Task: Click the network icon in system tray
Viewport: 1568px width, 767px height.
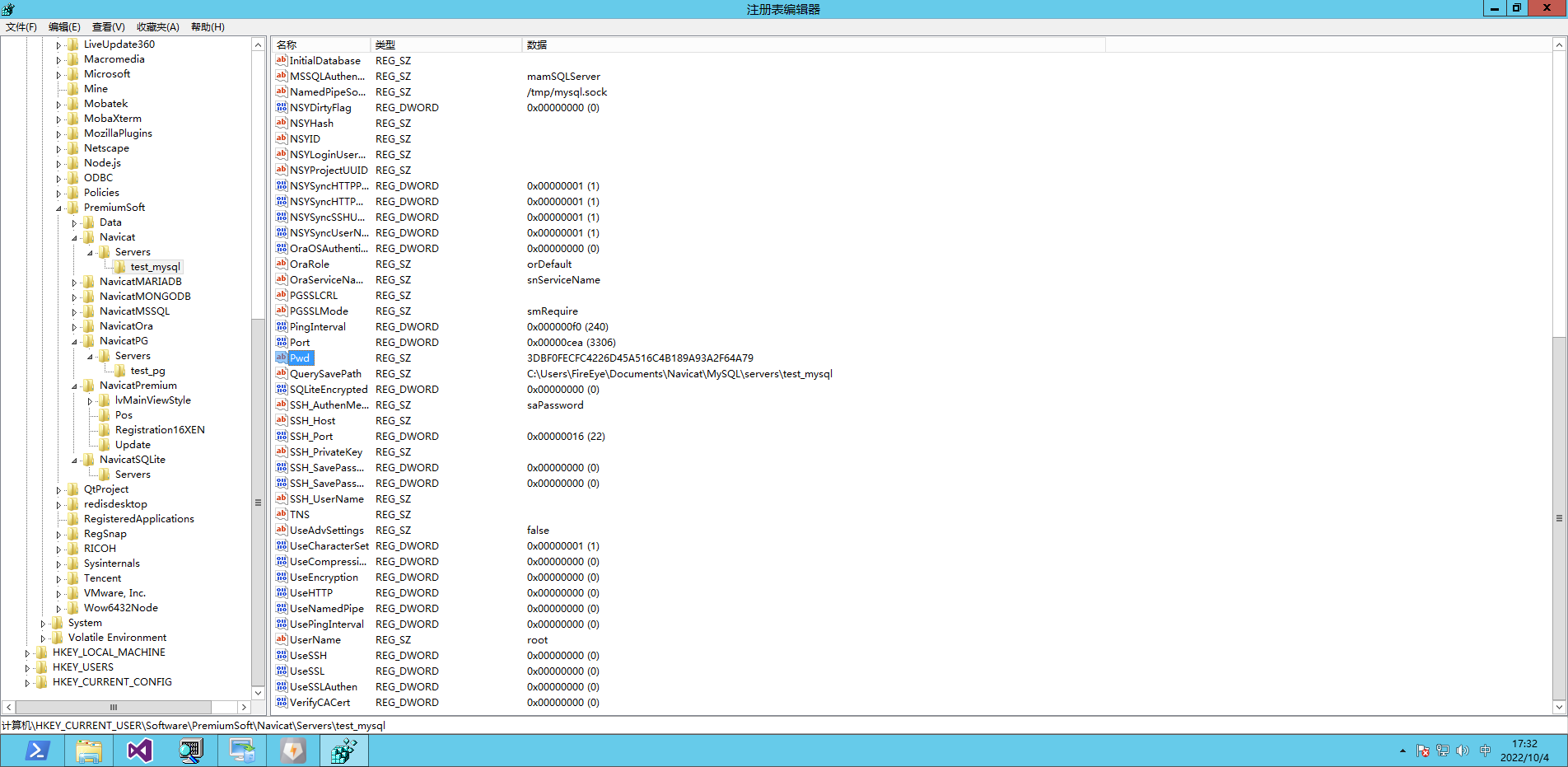Action: coord(1443,751)
